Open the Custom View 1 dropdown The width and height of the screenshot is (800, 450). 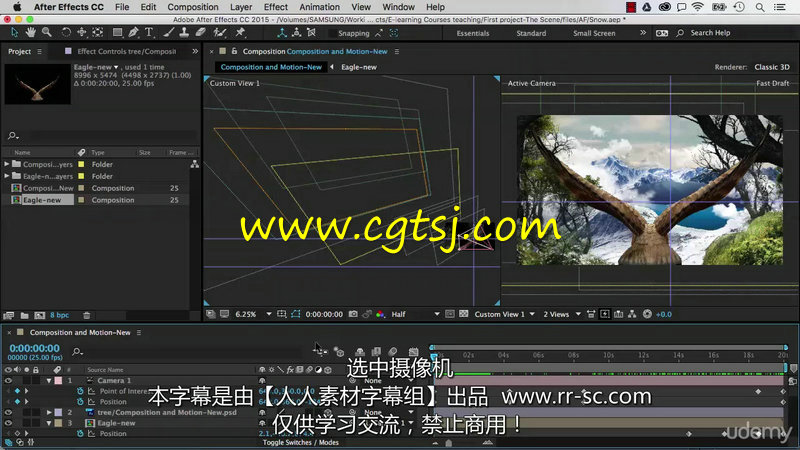click(504, 314)
